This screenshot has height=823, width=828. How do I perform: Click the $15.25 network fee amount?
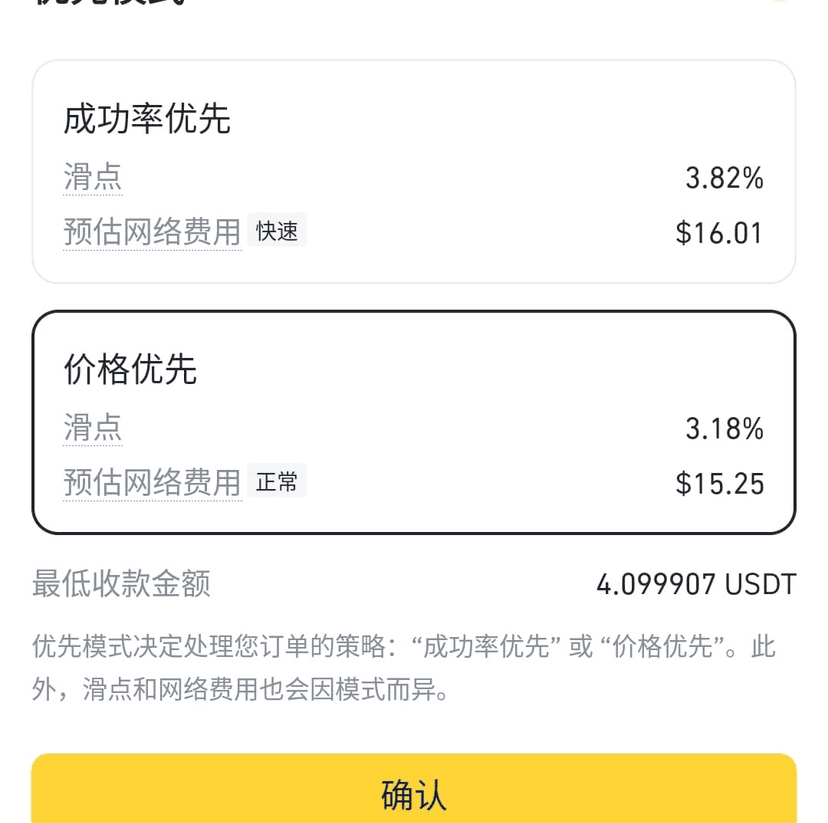pyautogui.click(x=719, y=484)
